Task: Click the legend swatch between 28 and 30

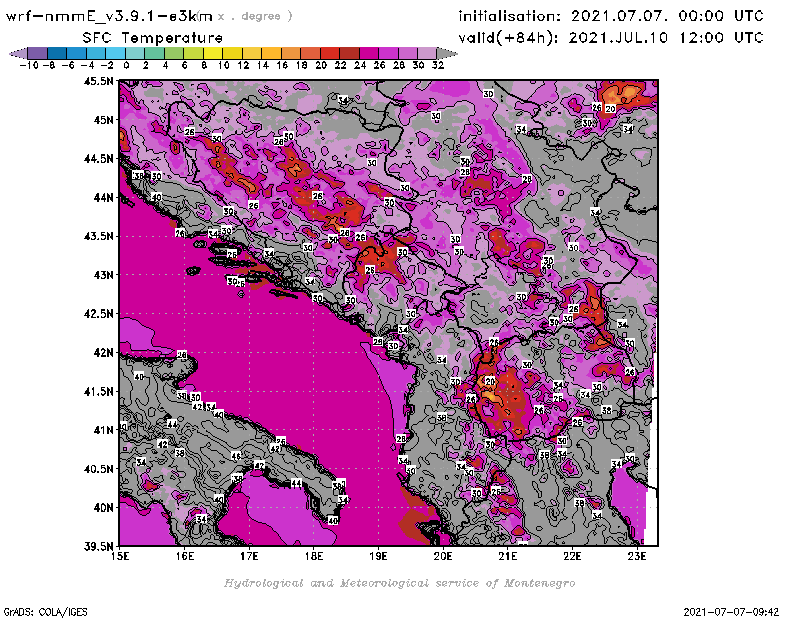Action: 408,53
